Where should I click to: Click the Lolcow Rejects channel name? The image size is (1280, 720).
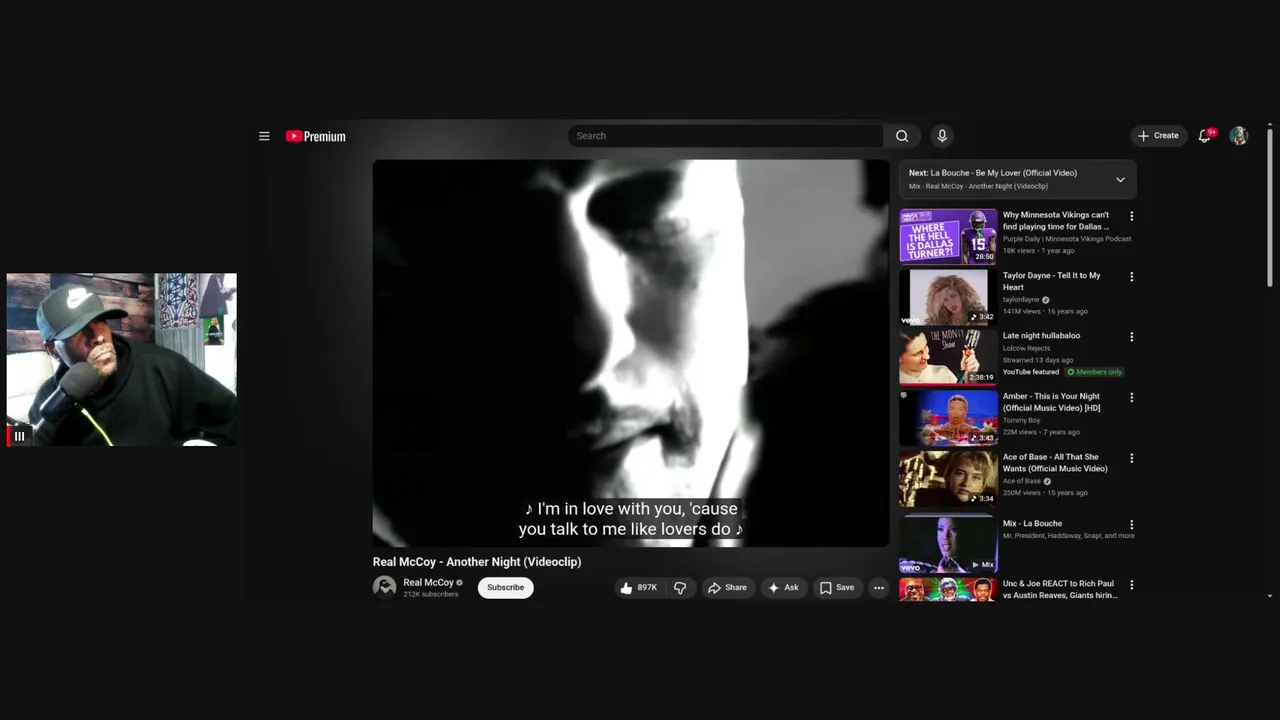coord(1026,348)
